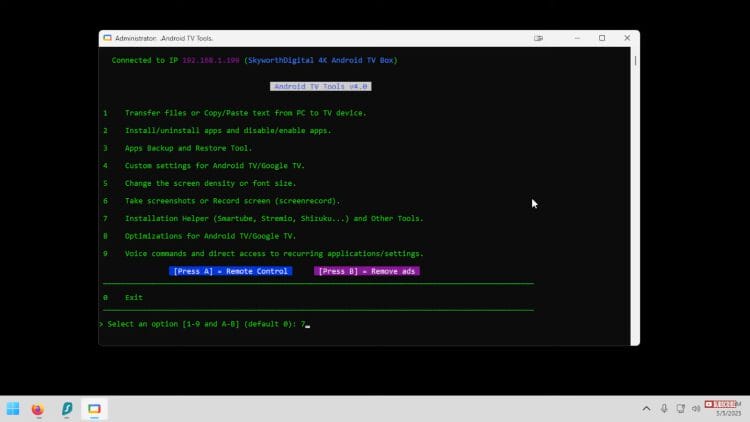Image resolution: width=750 pixels, height=422 pixels.
Task: Click the Android TV Tools window icon
Action: pyautogui.click(x=108, y=38)
